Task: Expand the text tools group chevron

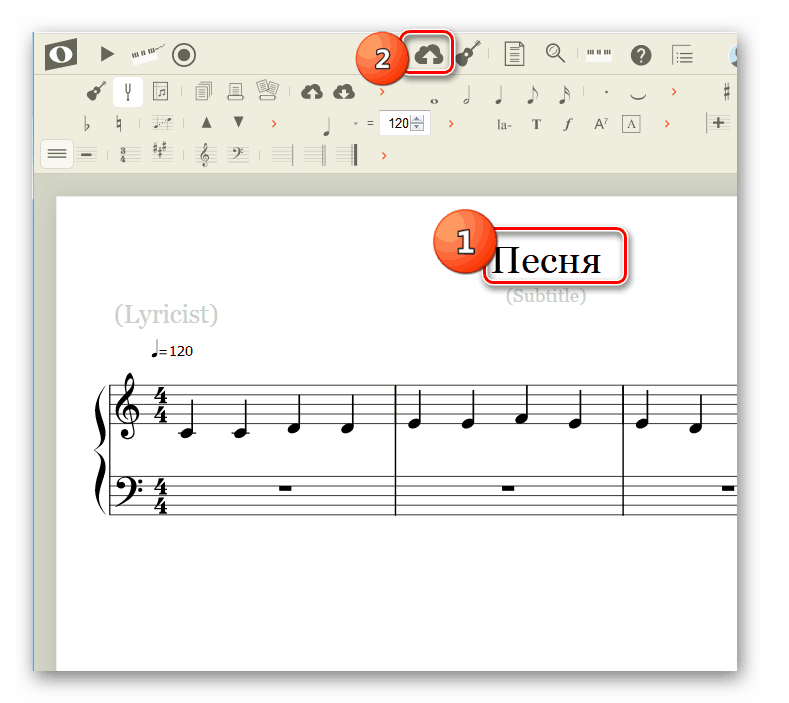Action: tap(667, 124)
